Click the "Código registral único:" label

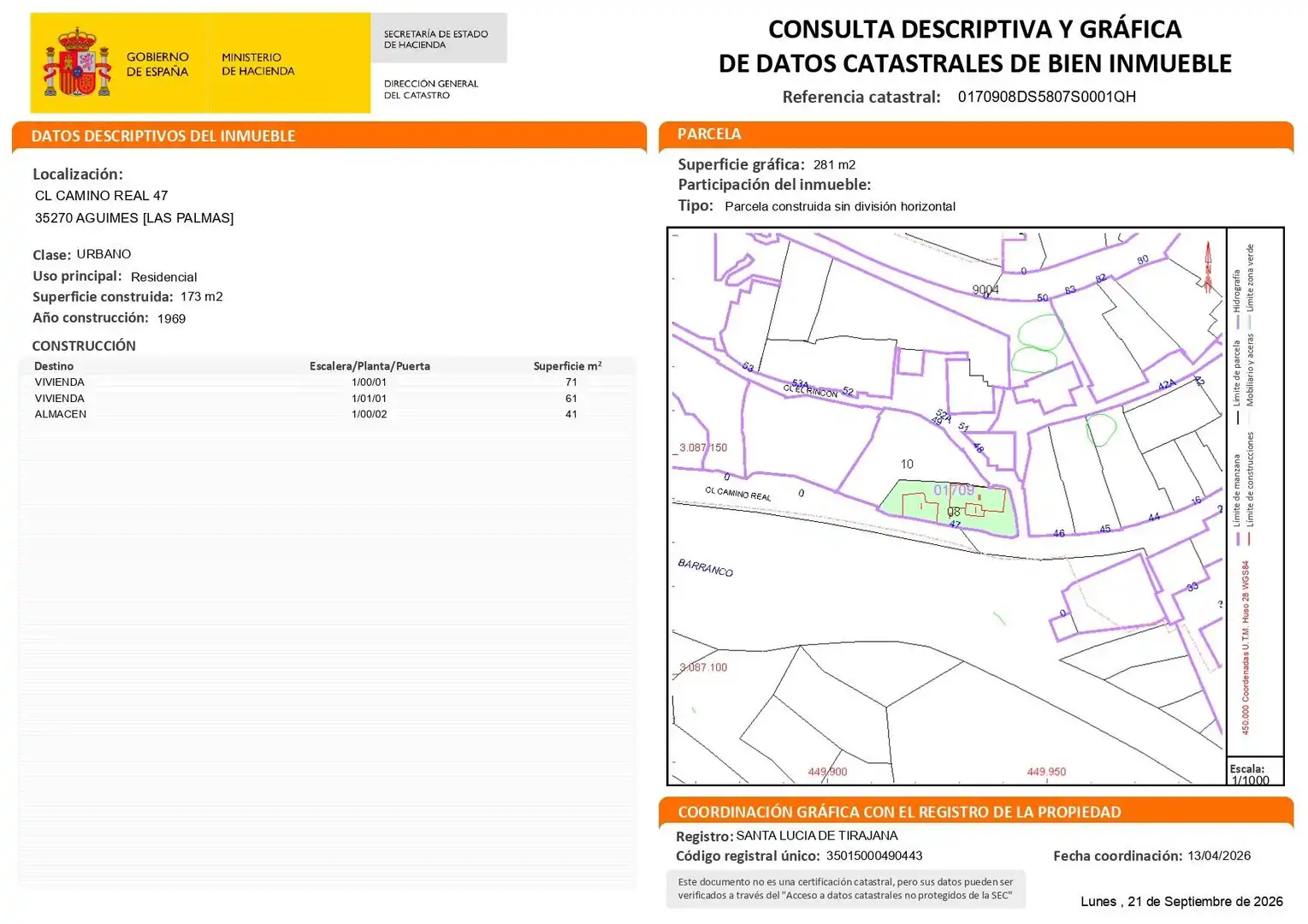(747, 856)
